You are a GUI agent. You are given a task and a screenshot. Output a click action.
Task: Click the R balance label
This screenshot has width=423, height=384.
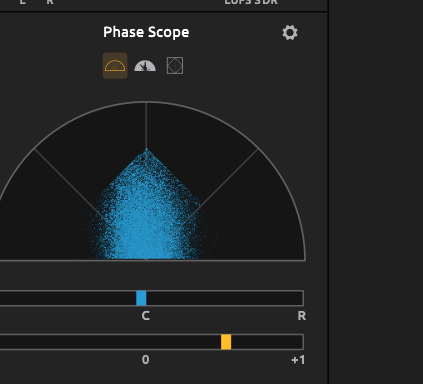tap(301, 316)
